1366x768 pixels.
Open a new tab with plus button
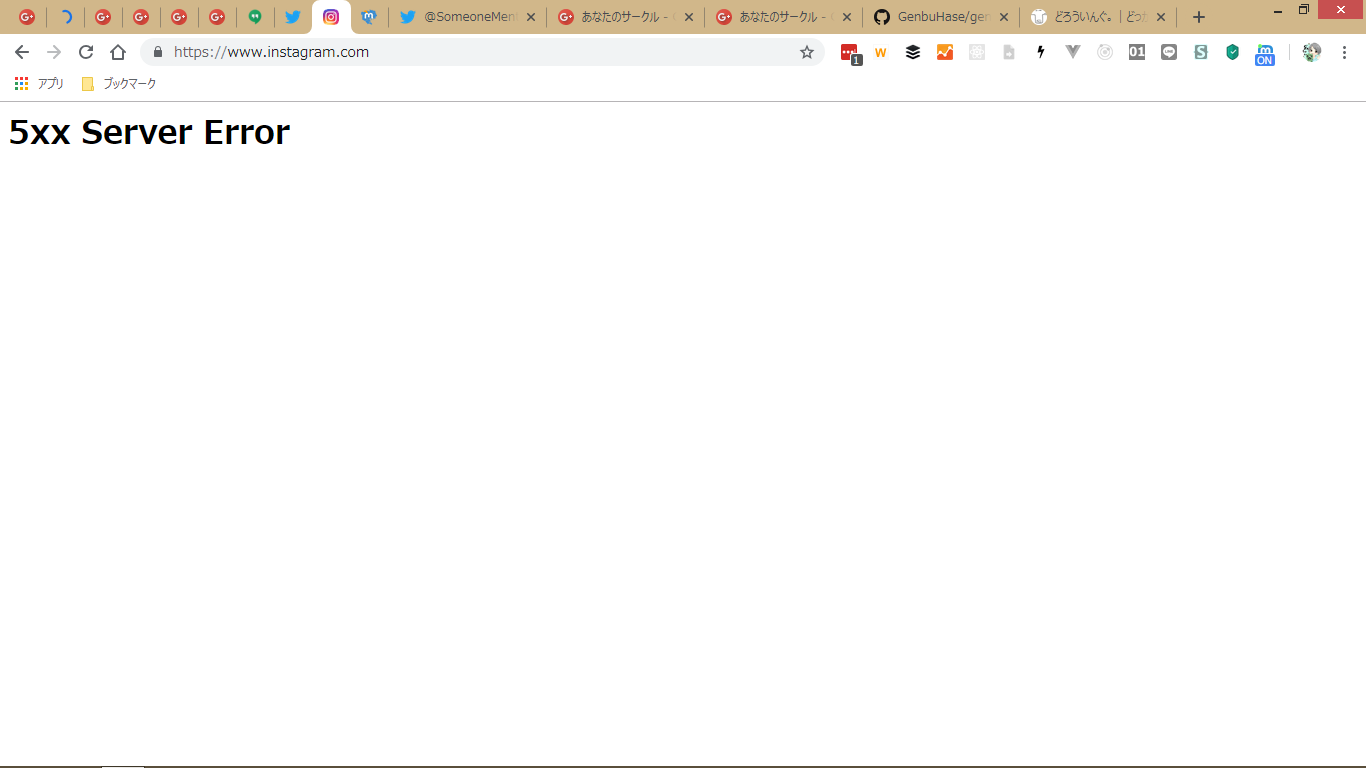(x=1199, y=17)
